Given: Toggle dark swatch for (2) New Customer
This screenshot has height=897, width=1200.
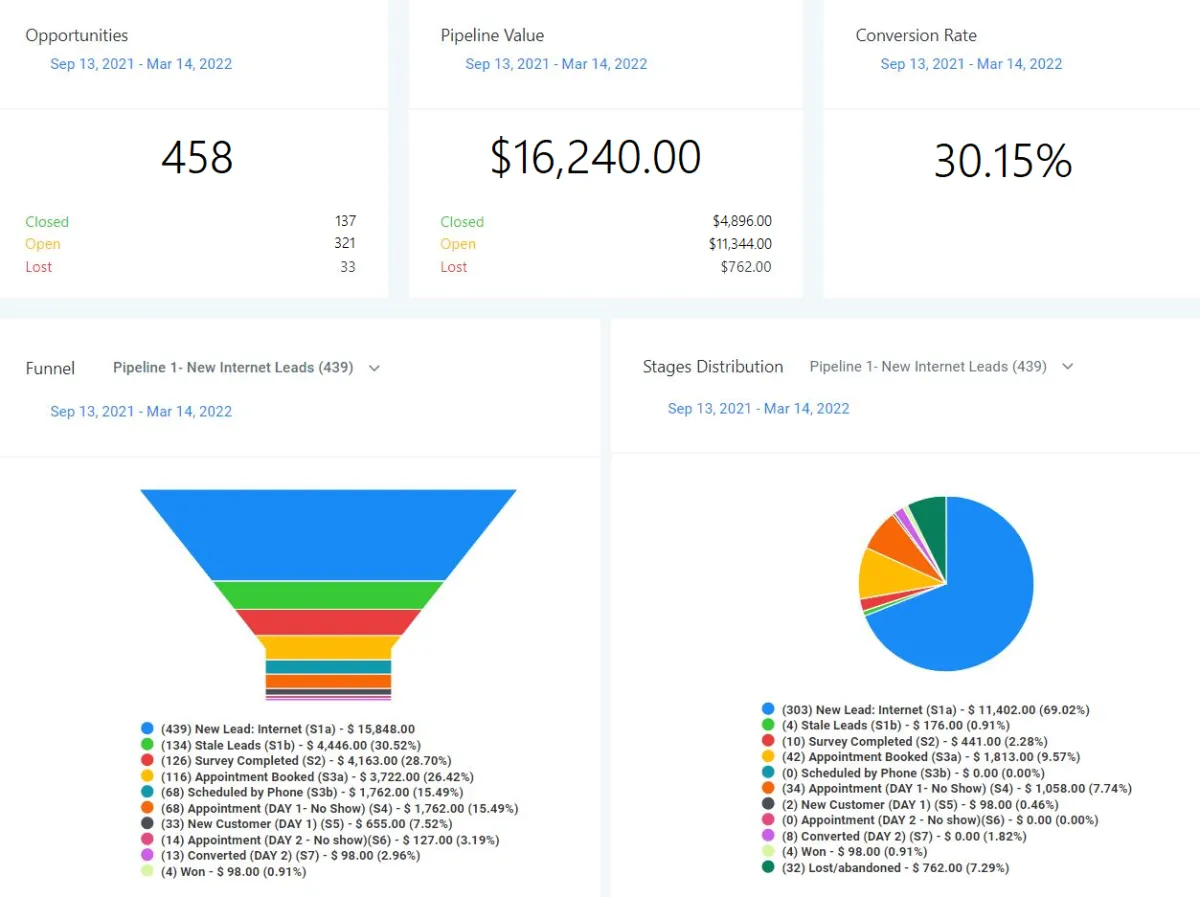Looking at the screenshot, I should [x=768, y=804].
